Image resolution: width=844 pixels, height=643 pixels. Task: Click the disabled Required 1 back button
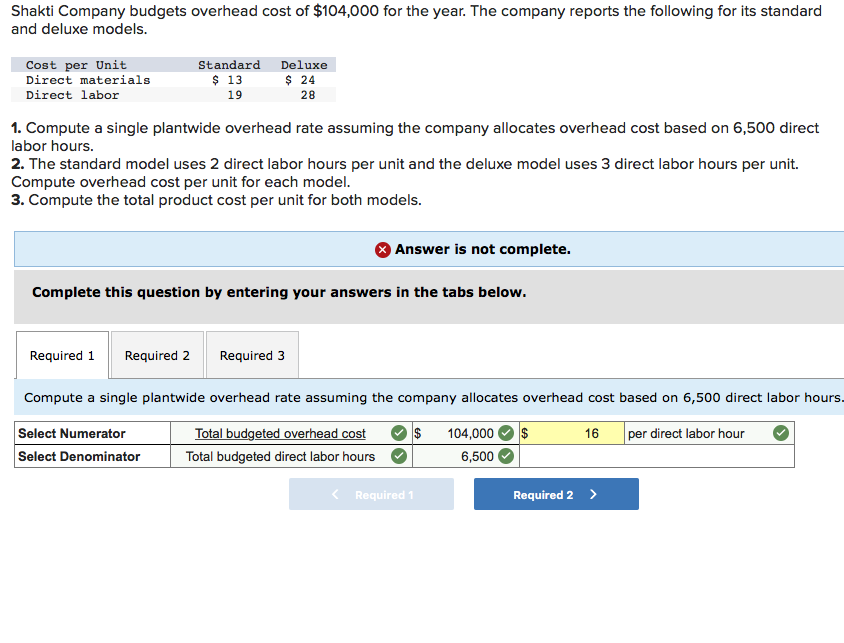[x=371, y=494]
